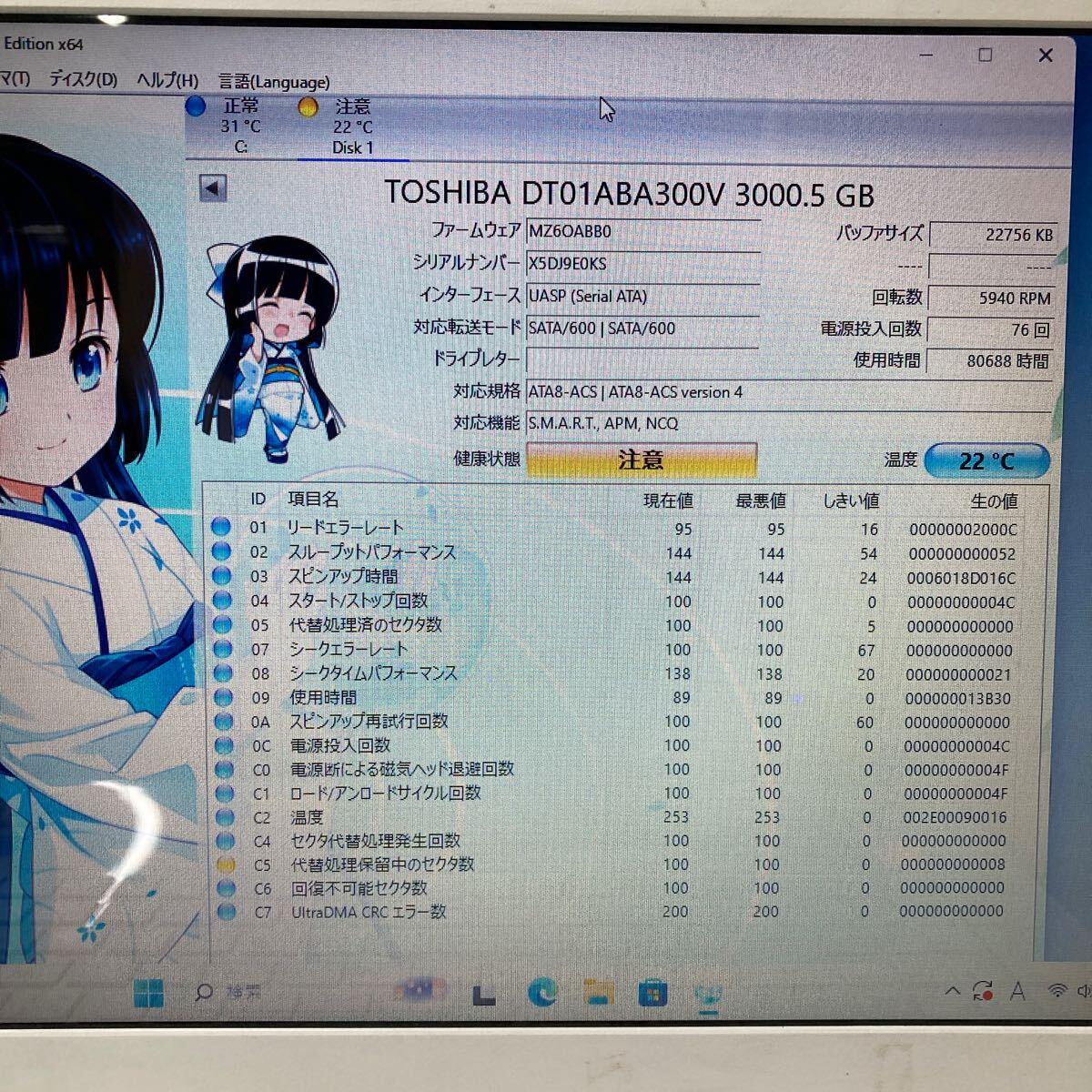Minimize the CrystalDiskInfo window
This screenshot has height=1092, width=1092.
click(x=925, y=55)
